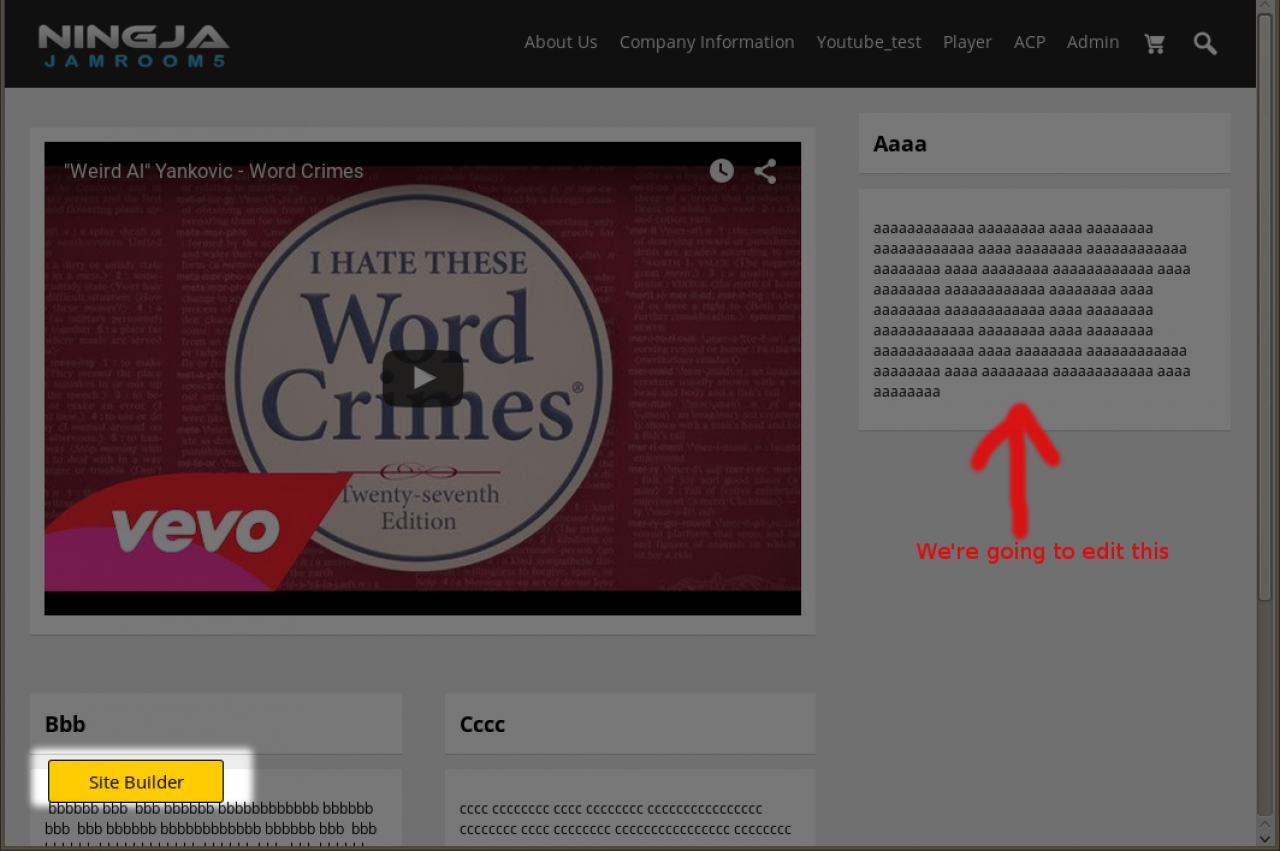Click the video share icon

765,171
